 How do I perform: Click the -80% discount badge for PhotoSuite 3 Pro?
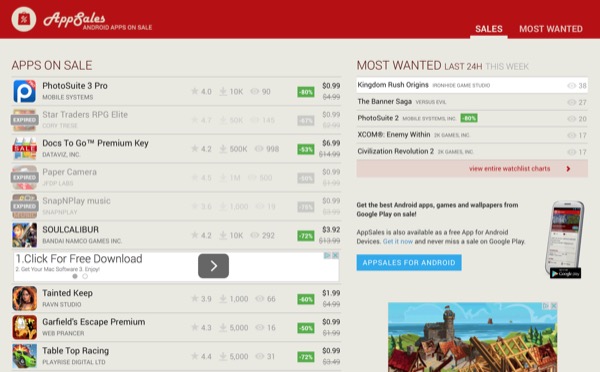click(306, 92)
